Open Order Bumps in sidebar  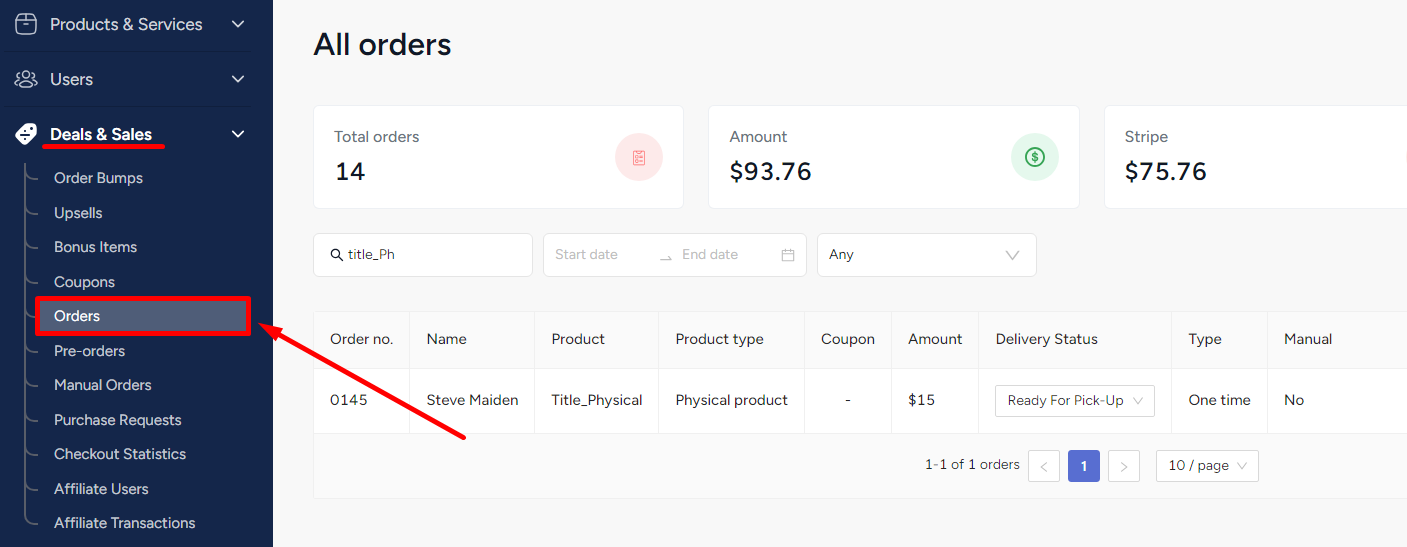98,178
